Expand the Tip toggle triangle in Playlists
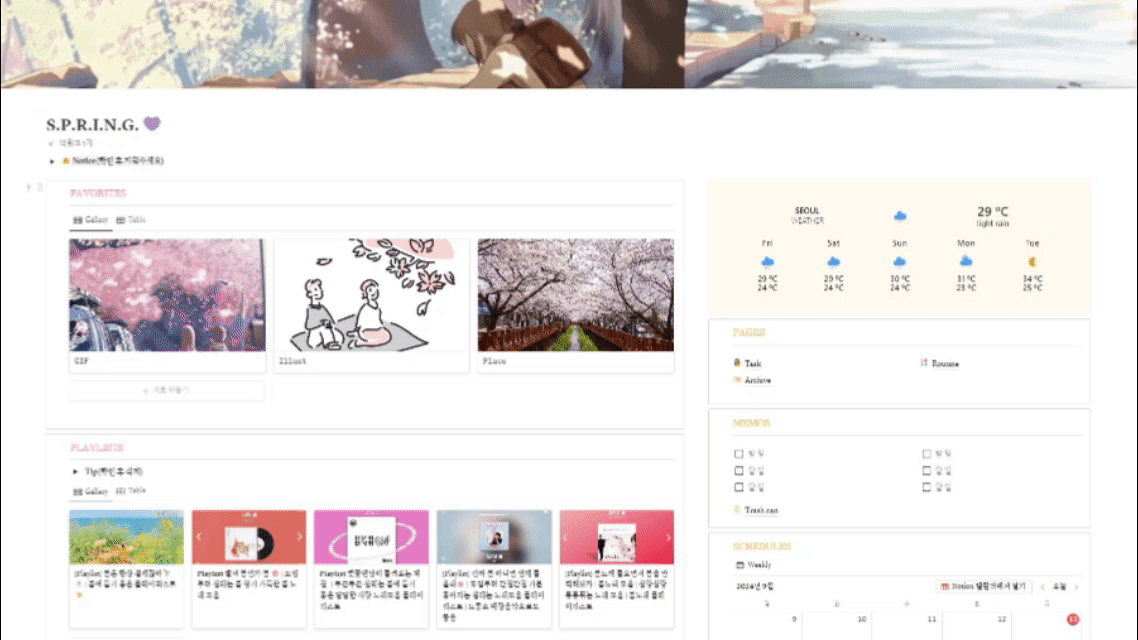1138x640 pixels. point(75,472)
